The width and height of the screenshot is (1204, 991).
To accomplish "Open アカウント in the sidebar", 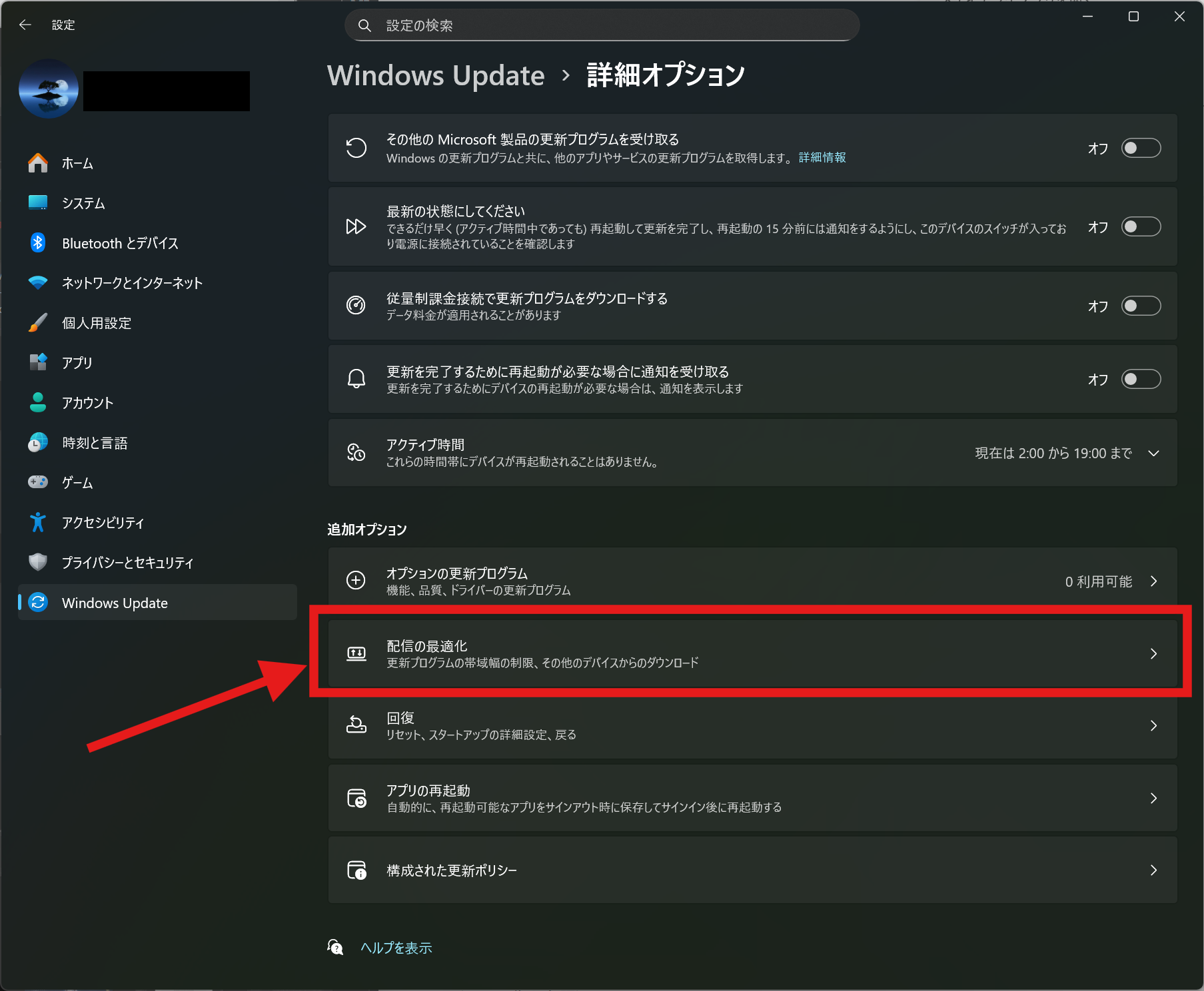I will point(157,403).
